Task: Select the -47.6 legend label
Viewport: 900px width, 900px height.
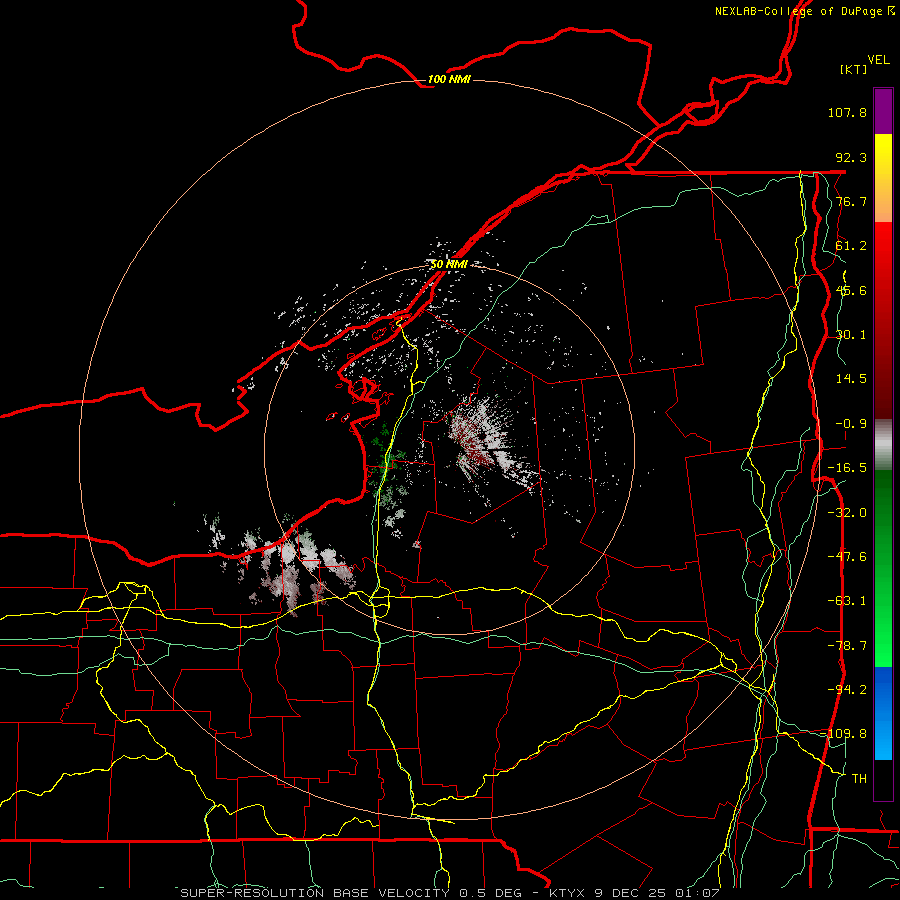Action: point(847,557)
